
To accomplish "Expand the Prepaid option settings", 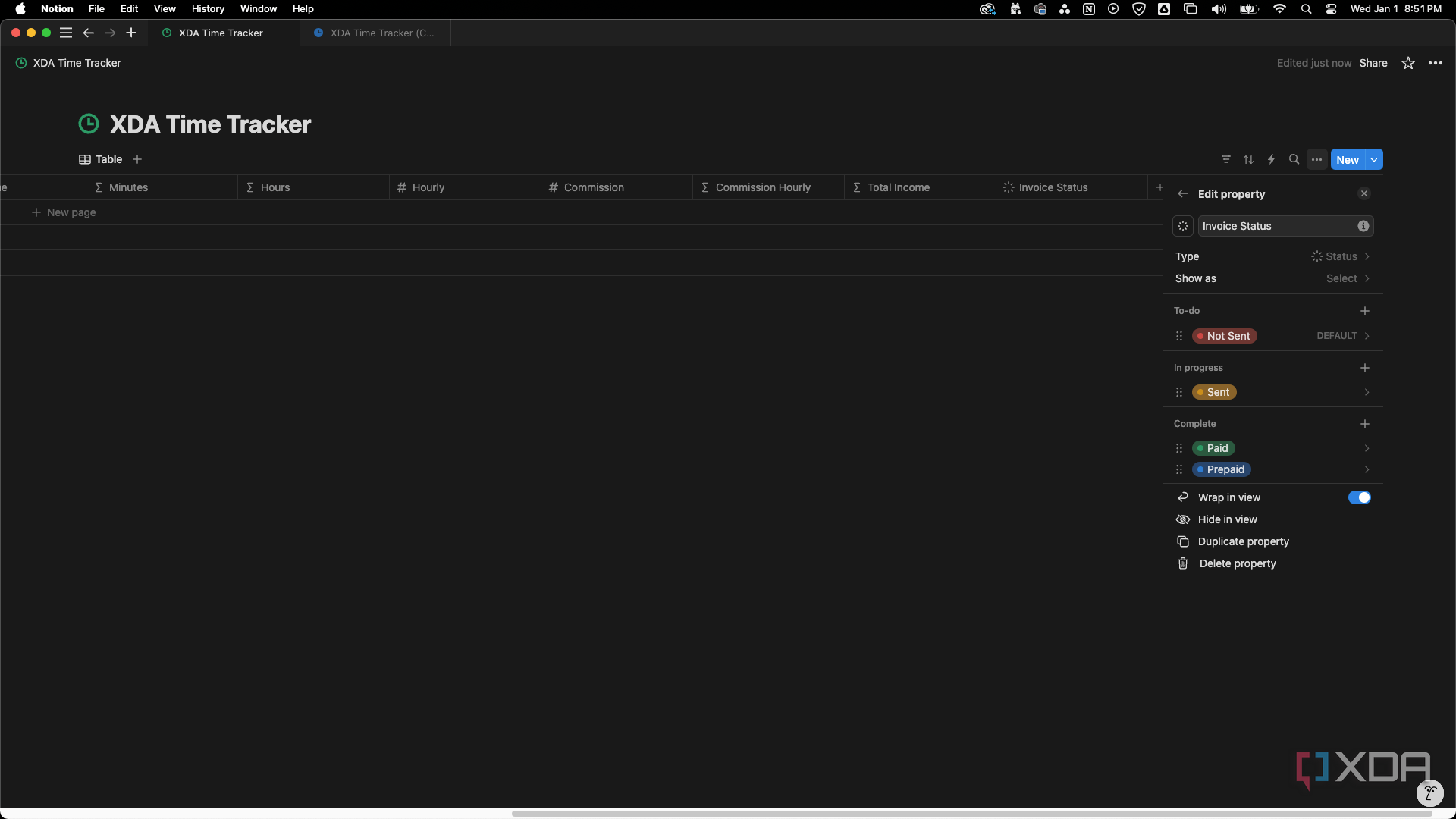I will (x=1367, y=469).
